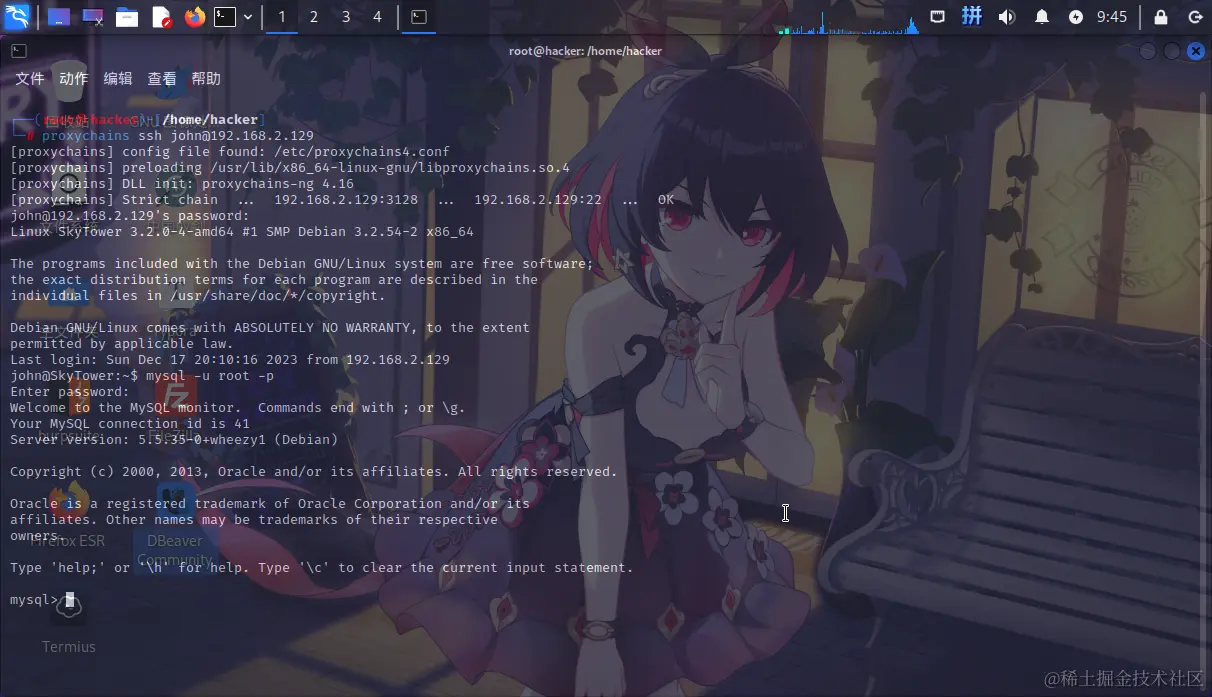Close the terminal window

[1195, 51]
